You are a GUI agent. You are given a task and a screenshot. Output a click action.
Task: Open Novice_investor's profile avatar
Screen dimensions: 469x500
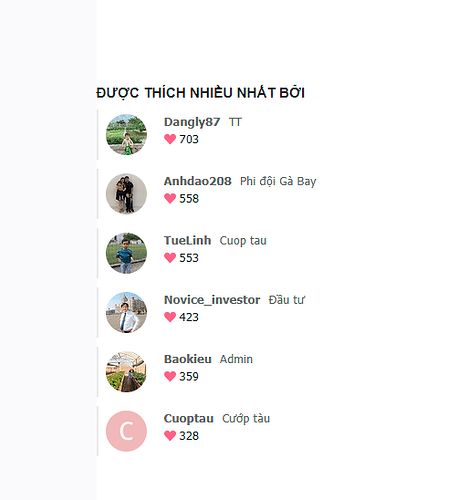(126, 312)
